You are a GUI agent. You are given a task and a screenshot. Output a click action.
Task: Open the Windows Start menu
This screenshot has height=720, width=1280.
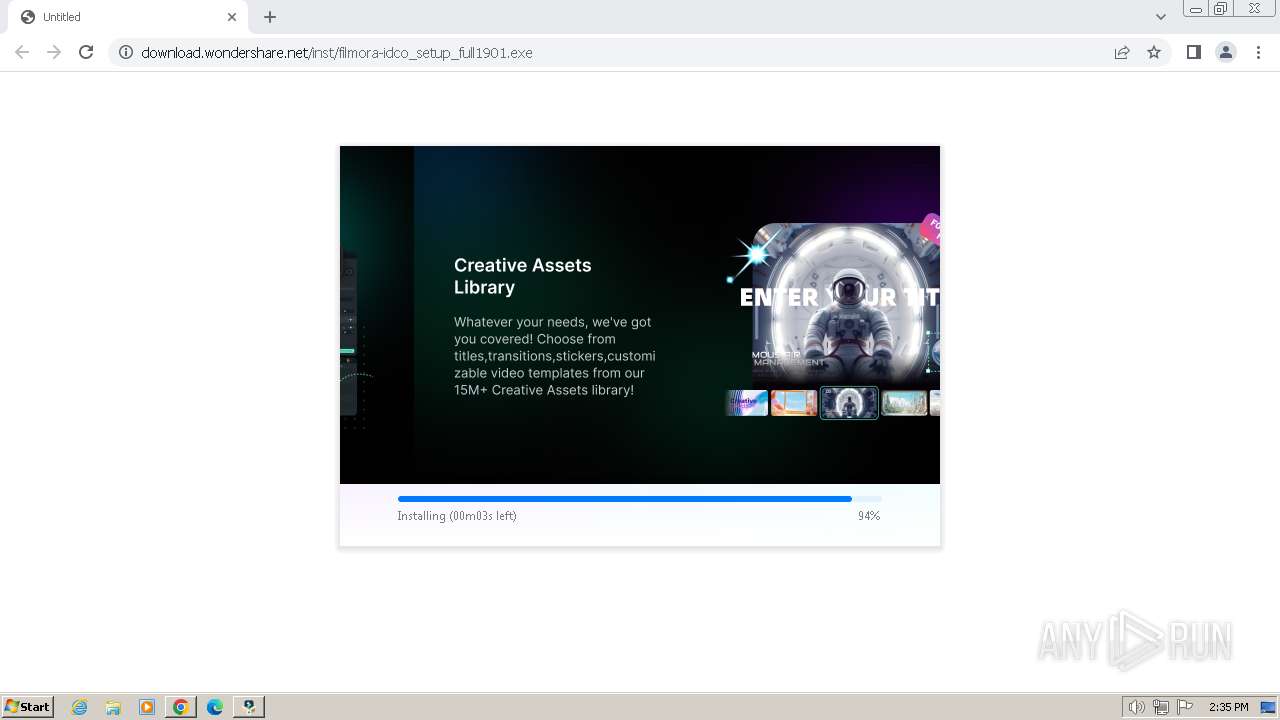28,706
